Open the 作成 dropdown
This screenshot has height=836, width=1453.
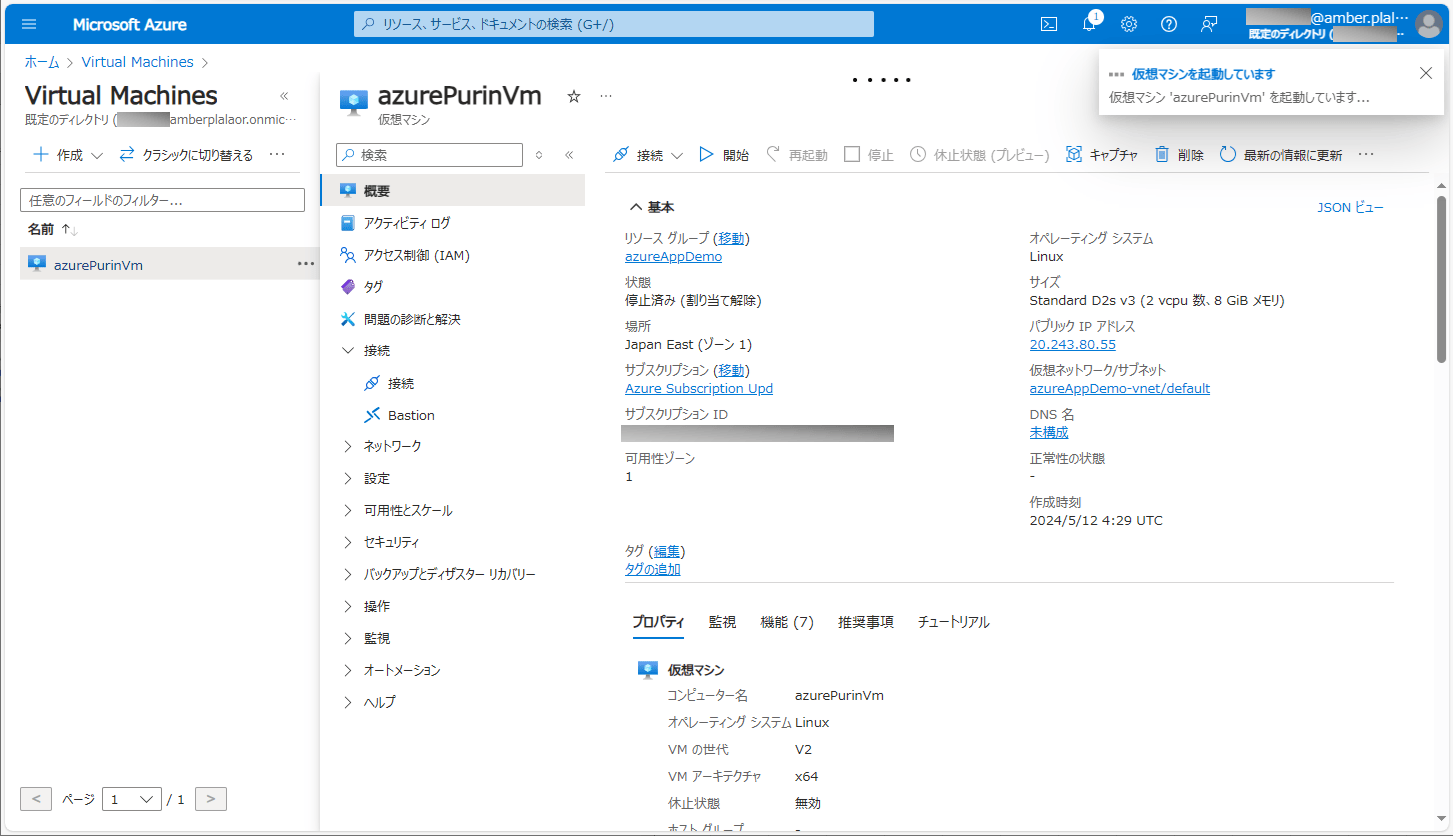pyautogui.click(x=68, y=155)
